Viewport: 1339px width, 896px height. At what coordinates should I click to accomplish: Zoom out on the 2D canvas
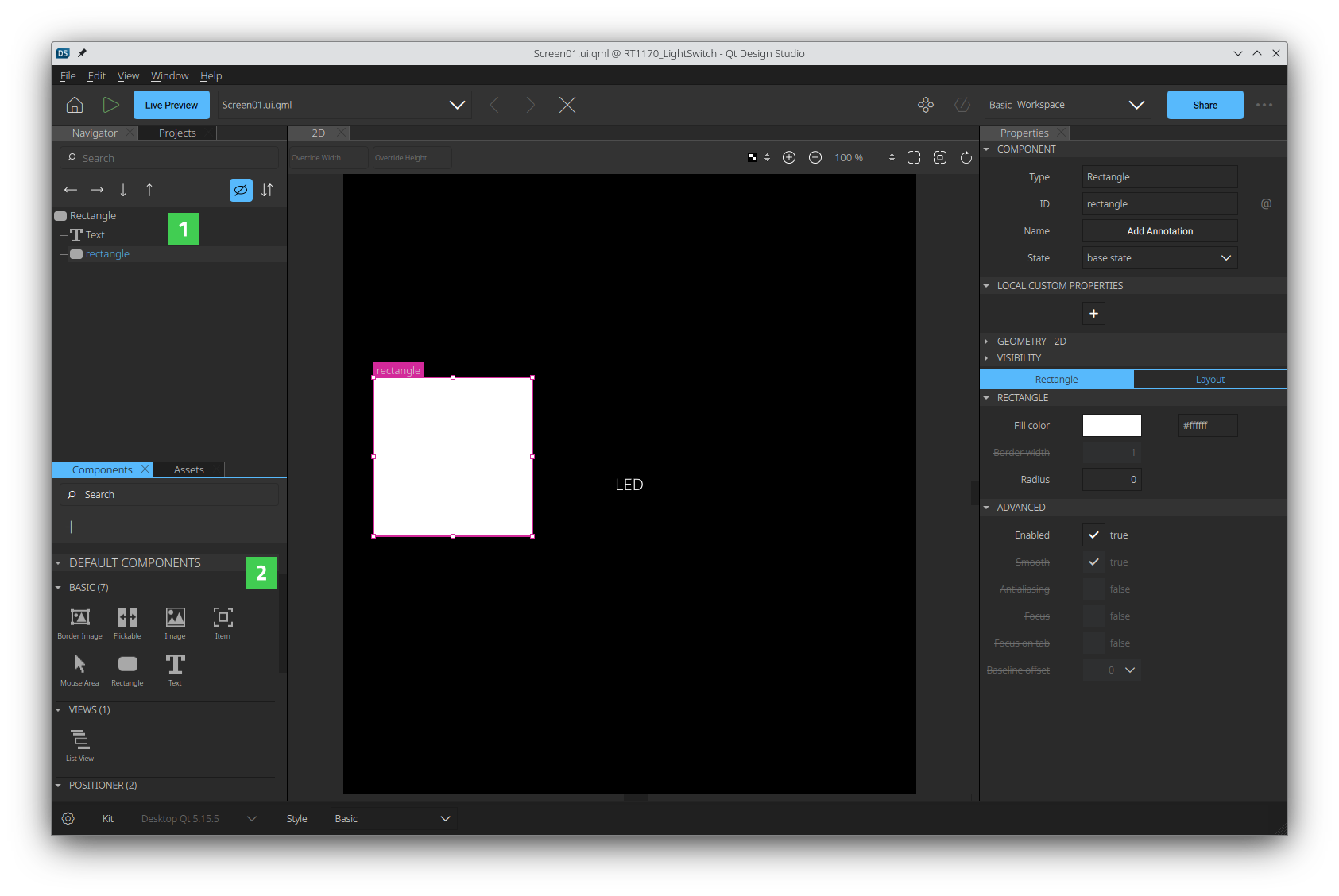(815, 157)
